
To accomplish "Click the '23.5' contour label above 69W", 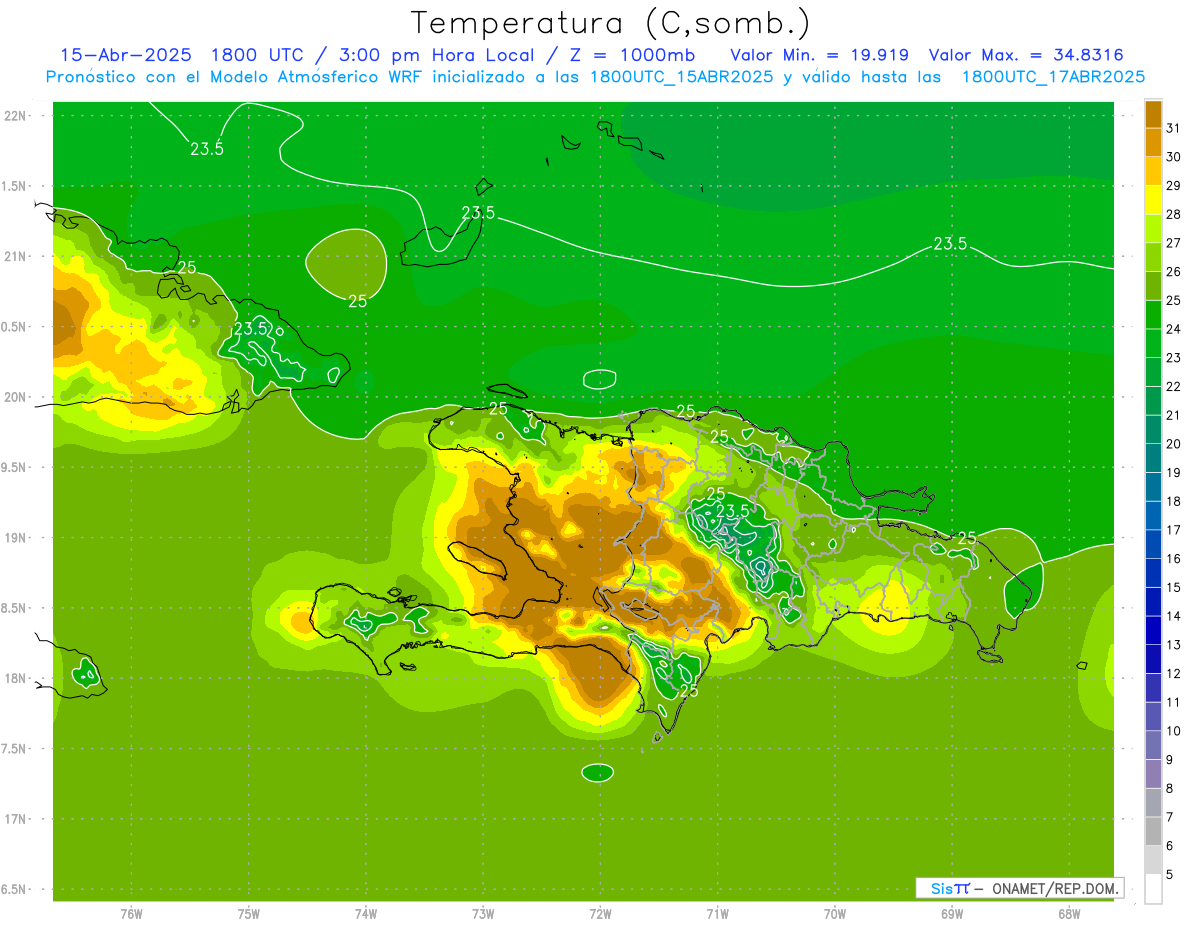I will pyautogui.click(x=950, y=243).
